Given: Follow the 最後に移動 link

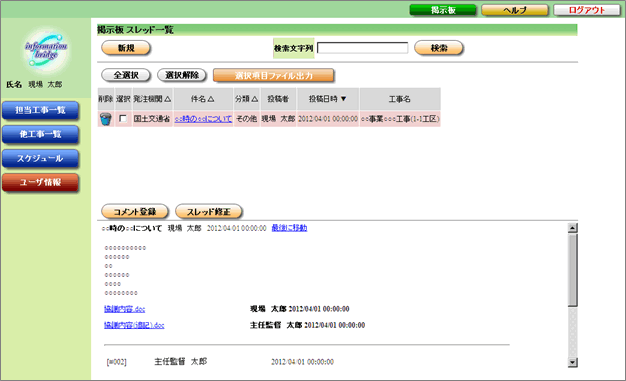Looking at the screenshot, I should pyautogui.click(x=289, y=228).
